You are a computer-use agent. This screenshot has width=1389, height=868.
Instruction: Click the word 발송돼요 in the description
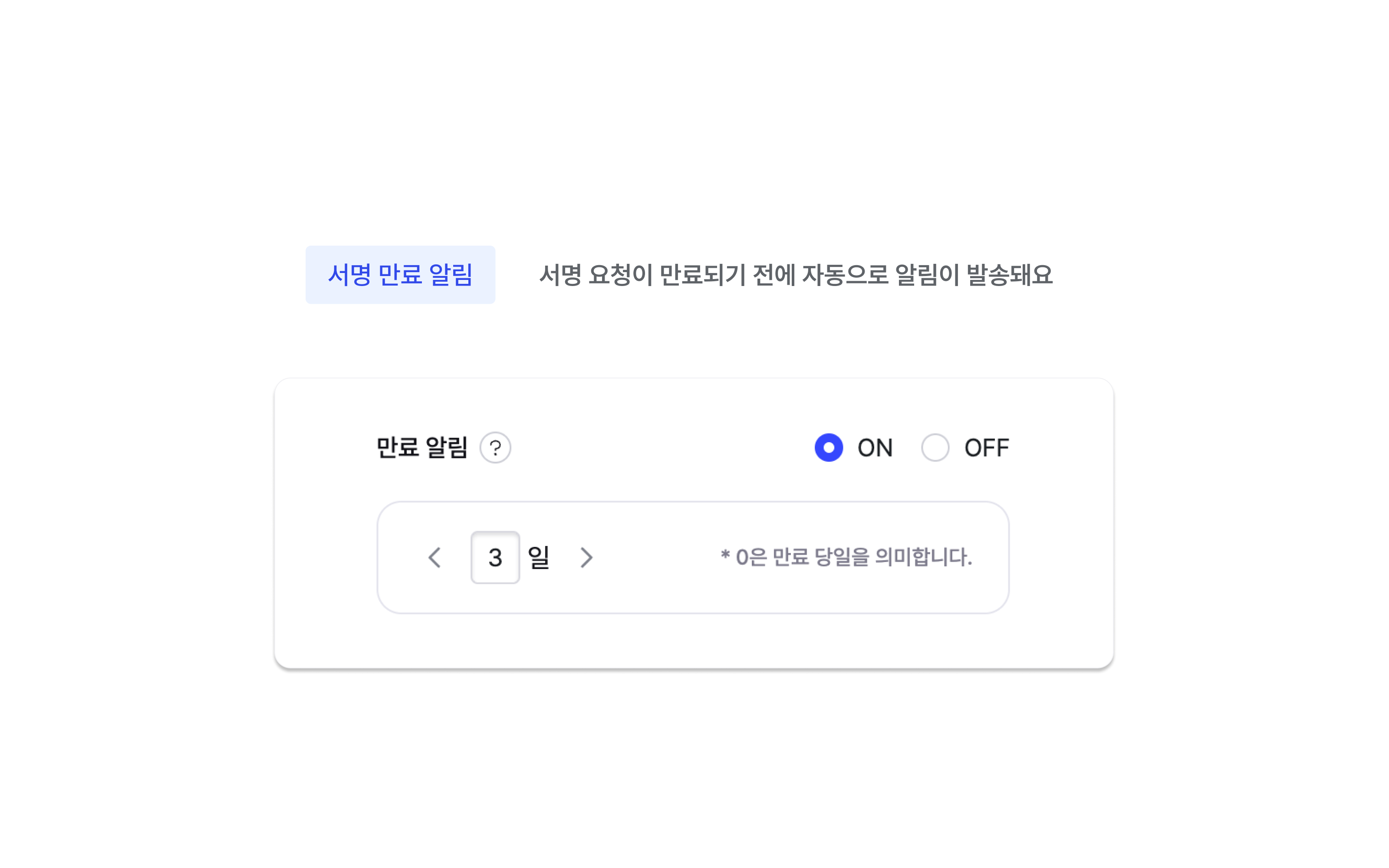(1009, 275)
